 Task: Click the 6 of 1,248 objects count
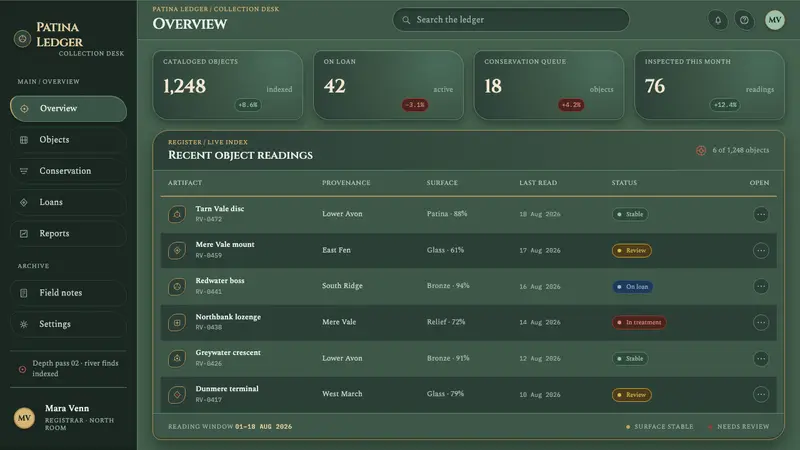(x=740, y=150)
